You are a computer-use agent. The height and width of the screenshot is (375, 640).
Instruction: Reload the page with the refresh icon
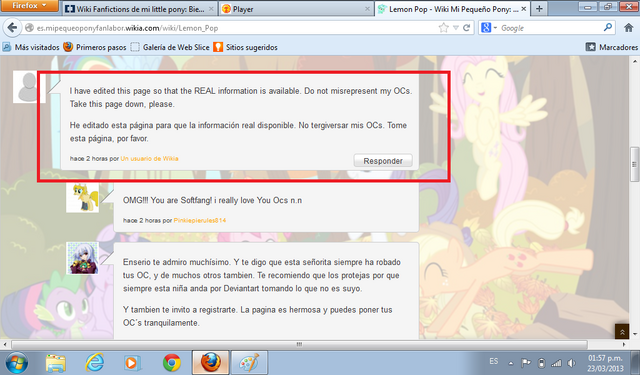tap(467, 28)
